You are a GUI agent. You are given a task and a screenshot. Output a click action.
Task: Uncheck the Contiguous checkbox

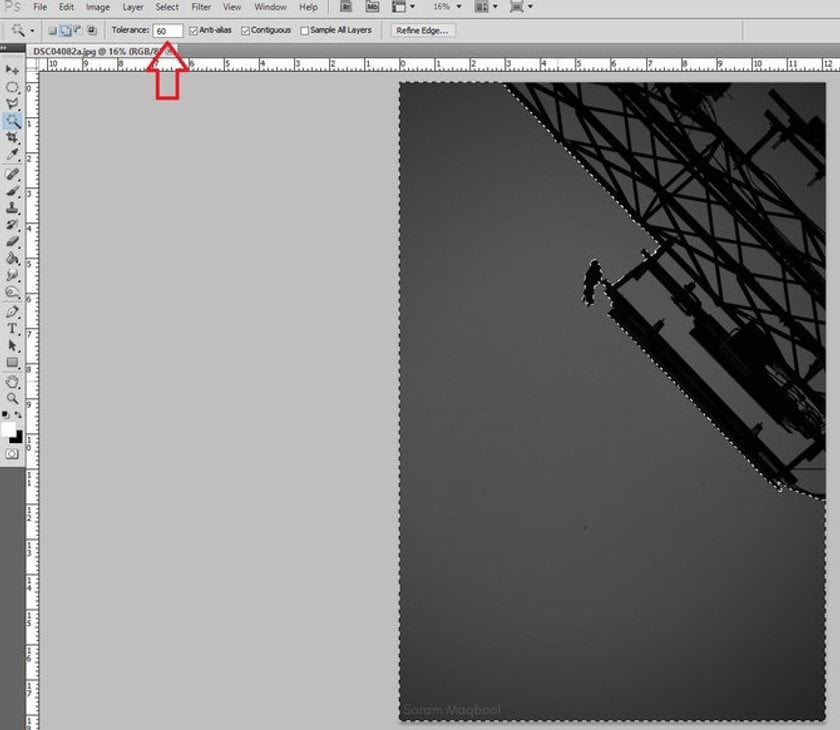click(x=245, y=31)
